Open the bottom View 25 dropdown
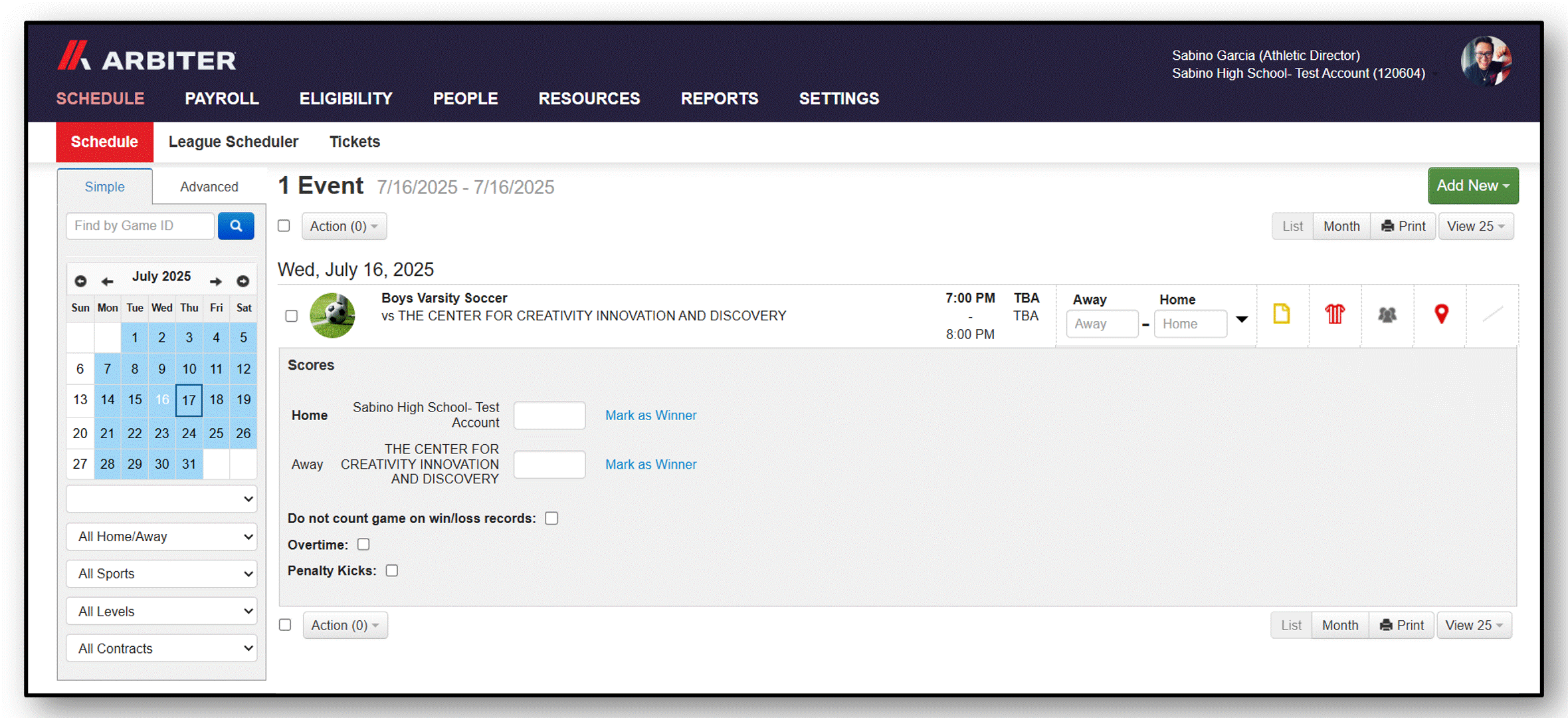1568x718 pixels. (1474, 625)
